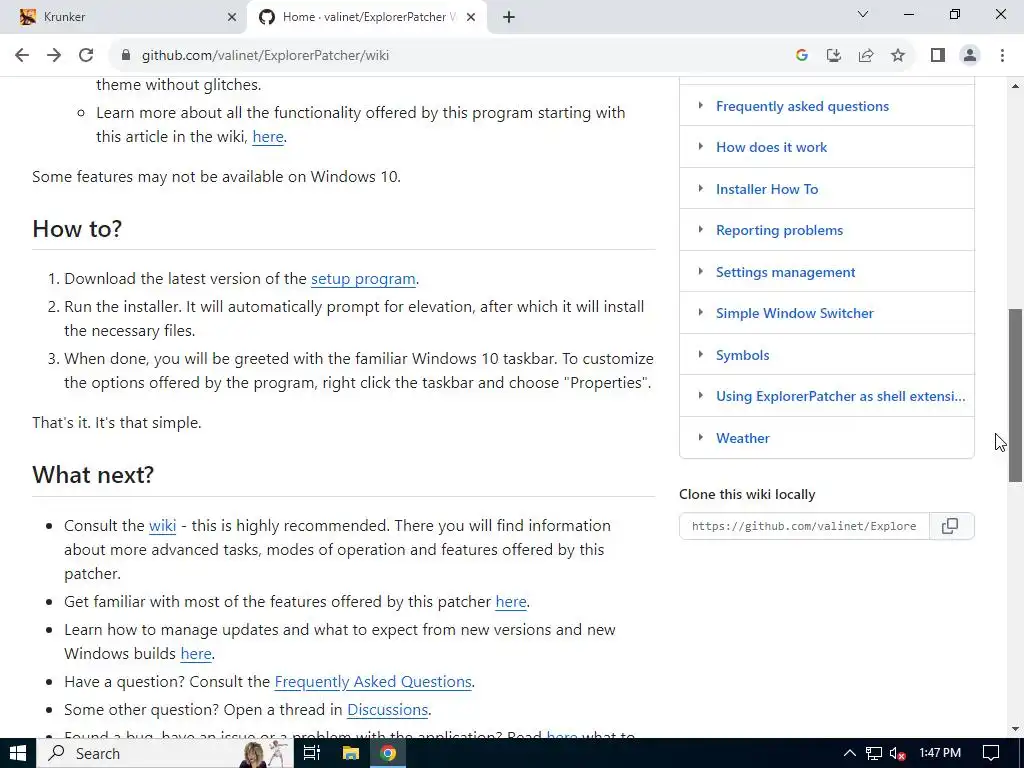Viewport: 1024px width, 768px height.
Task: Open muted volume tray icon
Action: pyautogui.click(x=897, y=754)
